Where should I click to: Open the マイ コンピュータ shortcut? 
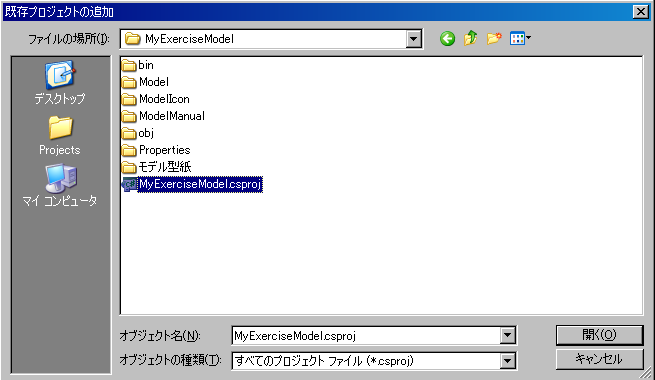pyautogui.click(x=60, y=185)
